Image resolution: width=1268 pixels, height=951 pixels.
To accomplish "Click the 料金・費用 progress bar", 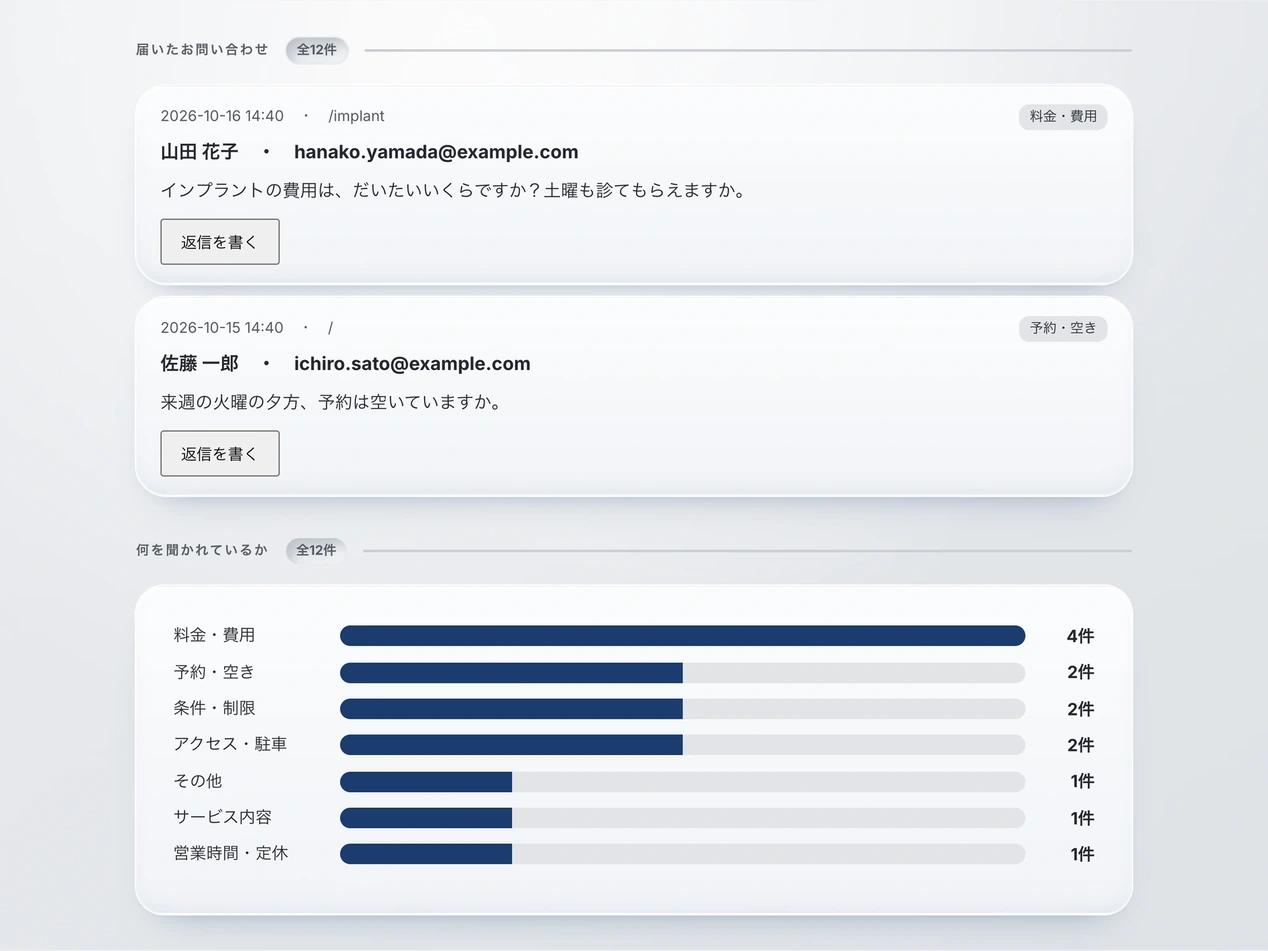I will point(683,636).
